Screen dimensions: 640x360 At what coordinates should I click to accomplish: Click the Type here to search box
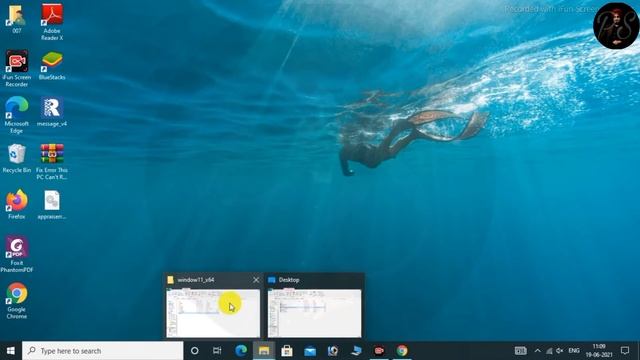(102, 351)
